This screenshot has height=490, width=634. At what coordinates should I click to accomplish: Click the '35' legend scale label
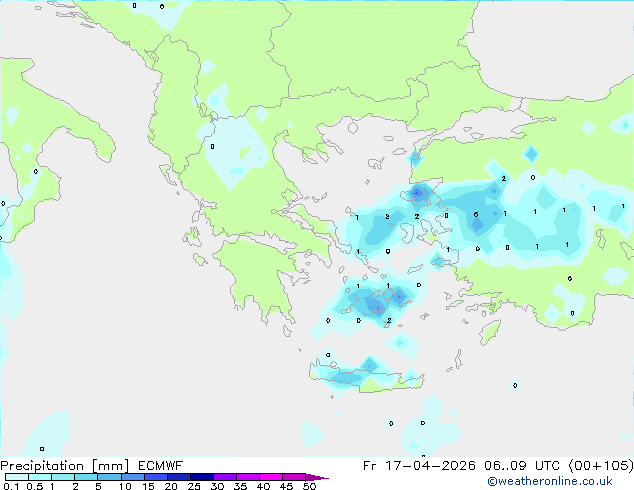click(240, 486)
